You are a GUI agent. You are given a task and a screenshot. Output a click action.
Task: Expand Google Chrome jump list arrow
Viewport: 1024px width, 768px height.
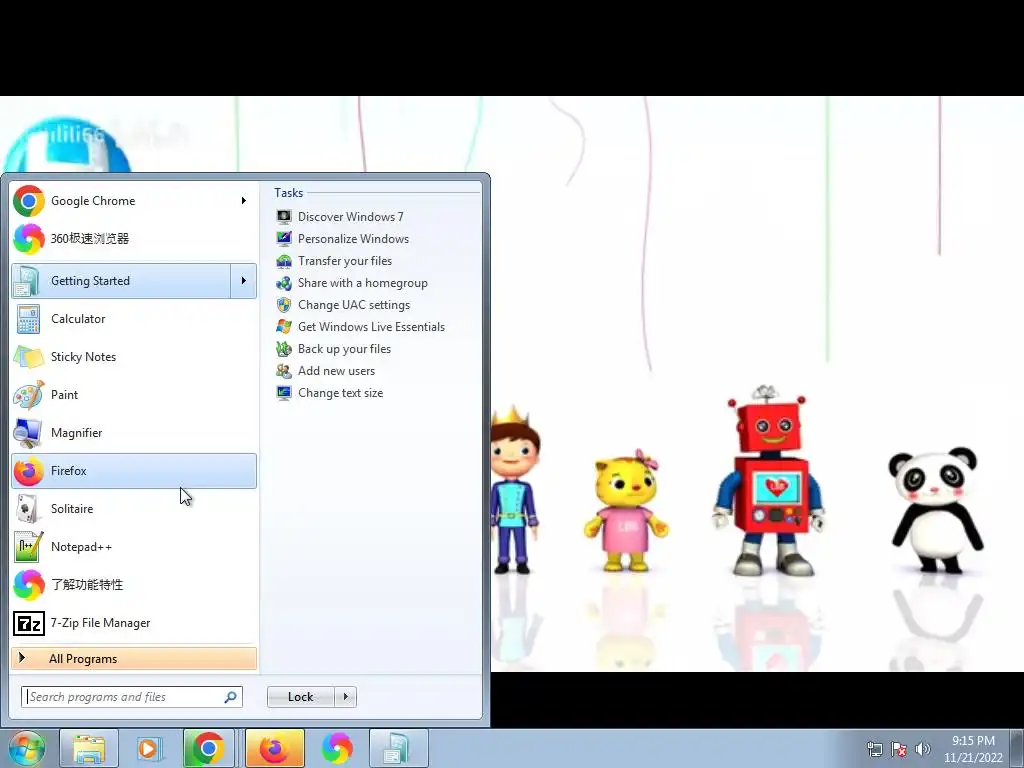point(244,200)
